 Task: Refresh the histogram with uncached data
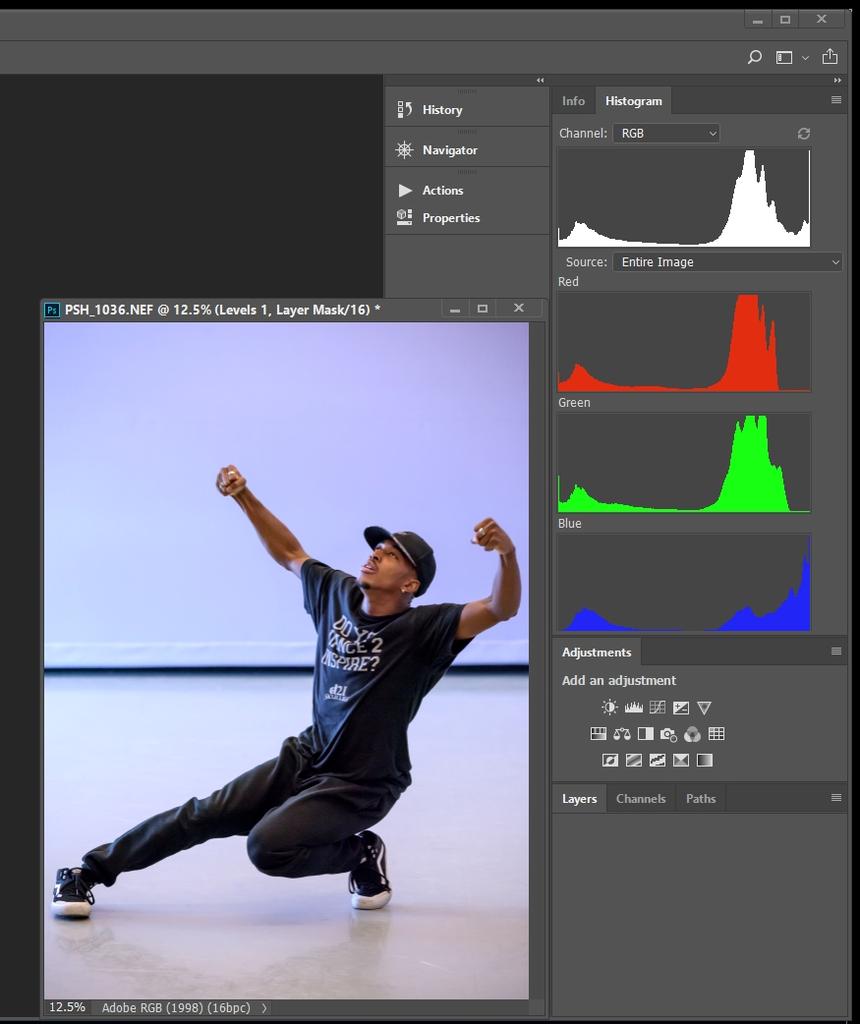pos(803,133)
